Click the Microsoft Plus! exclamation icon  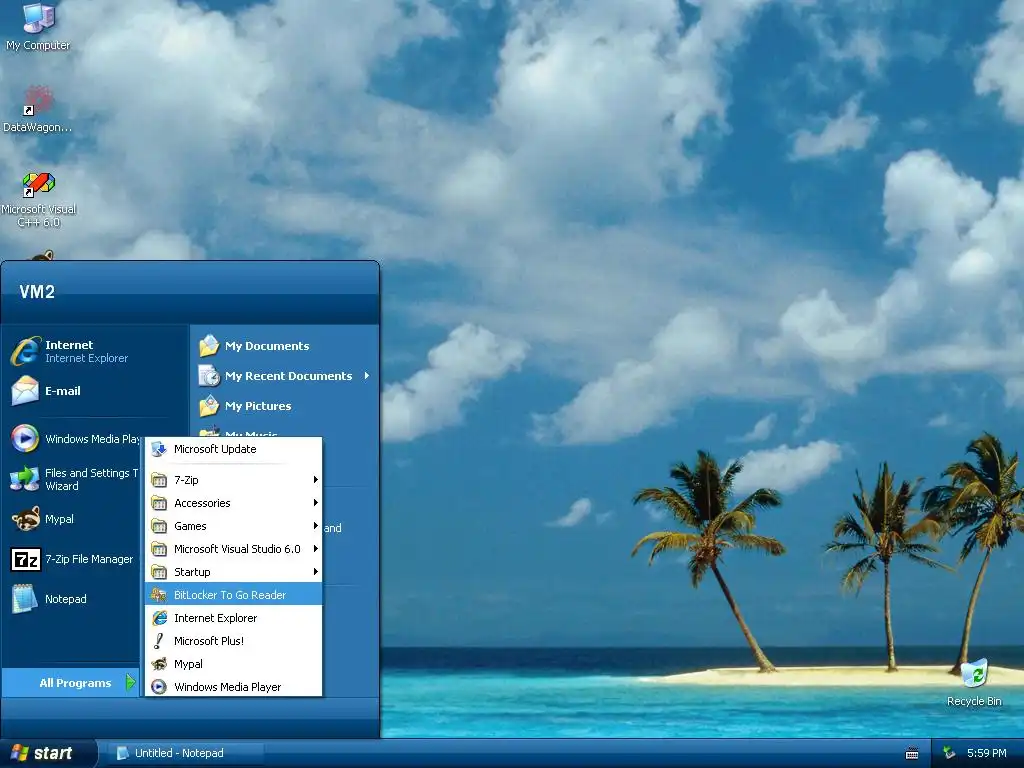(x=159, y=641)
